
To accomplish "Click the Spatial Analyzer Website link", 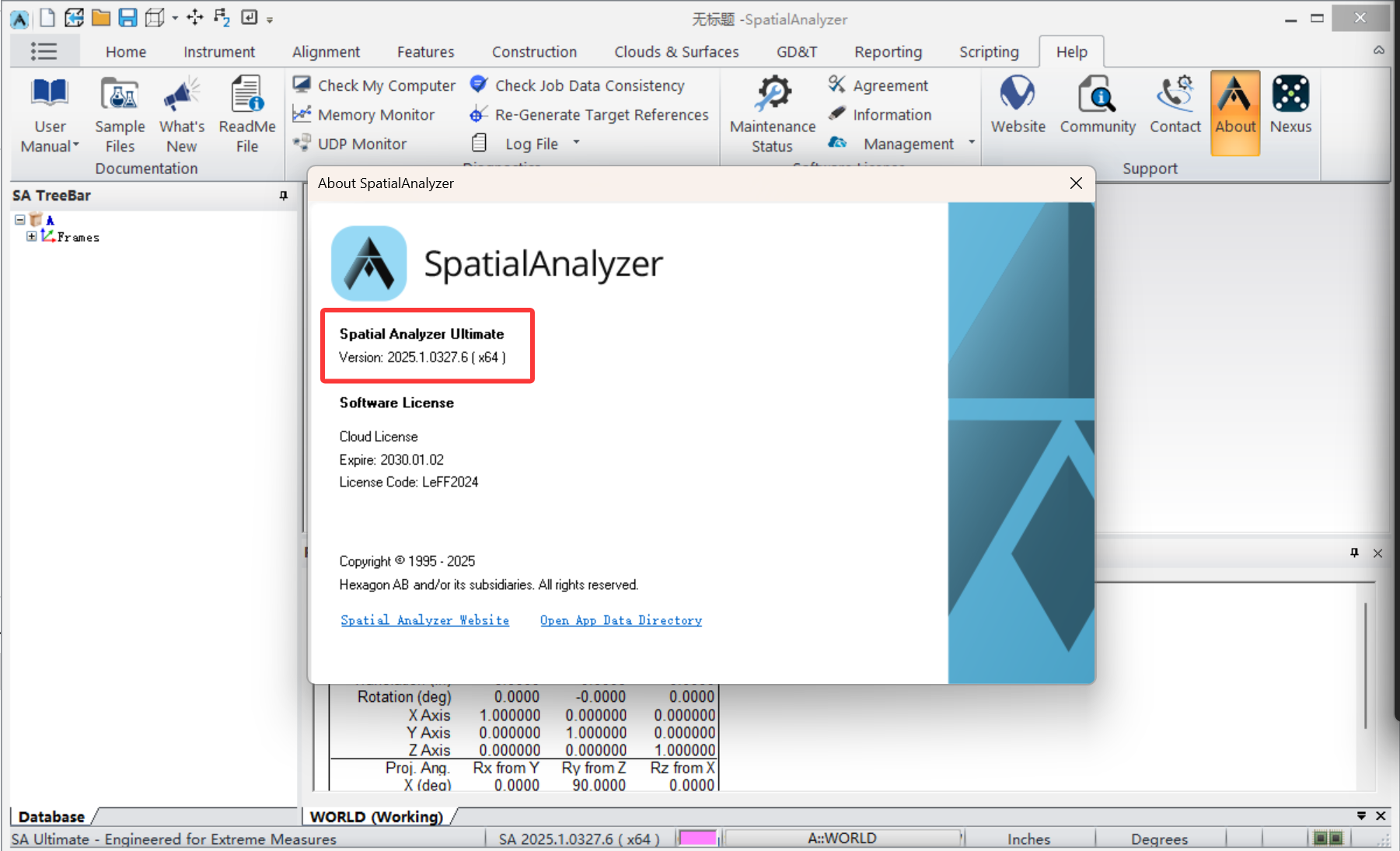I will (x=424, y=620).
